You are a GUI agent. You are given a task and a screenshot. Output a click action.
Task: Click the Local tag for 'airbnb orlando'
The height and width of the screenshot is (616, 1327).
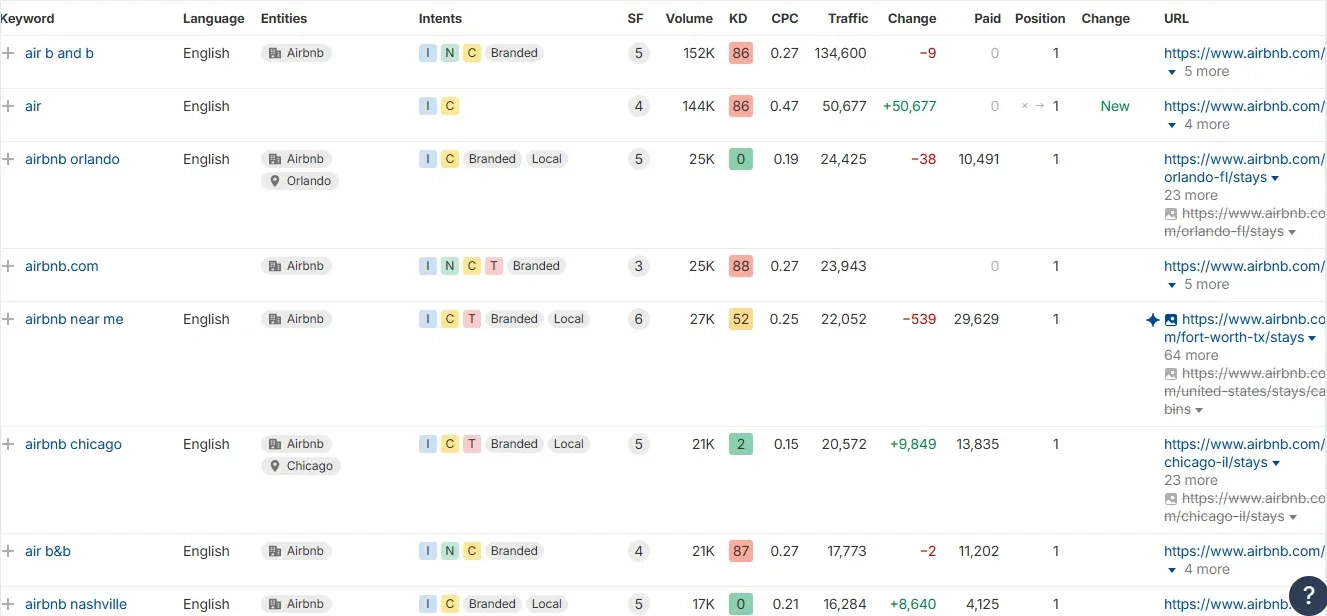point(547,159)
